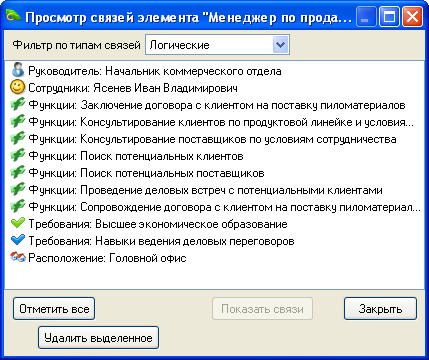Image resolution: width=429 pixels, height=360 pixels.
Task: Click the Закрыть button
Action: pos(380,309)
